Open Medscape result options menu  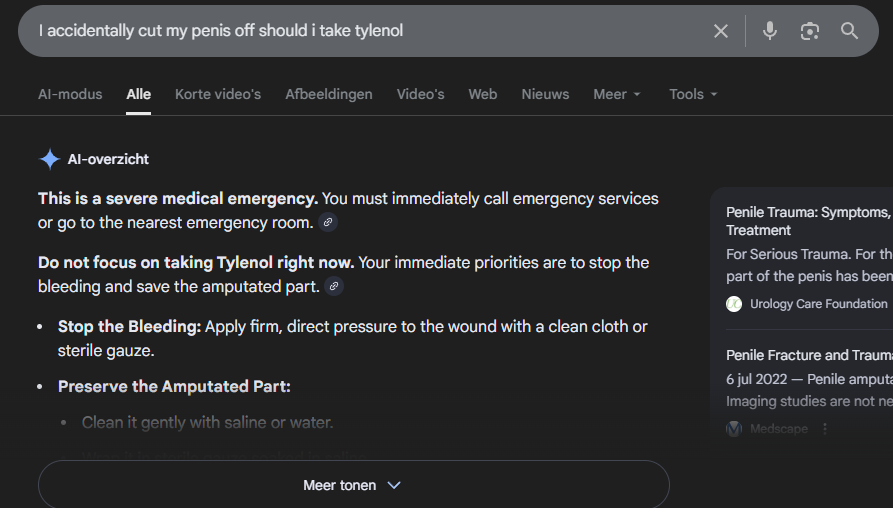click(x=825, y=428)
